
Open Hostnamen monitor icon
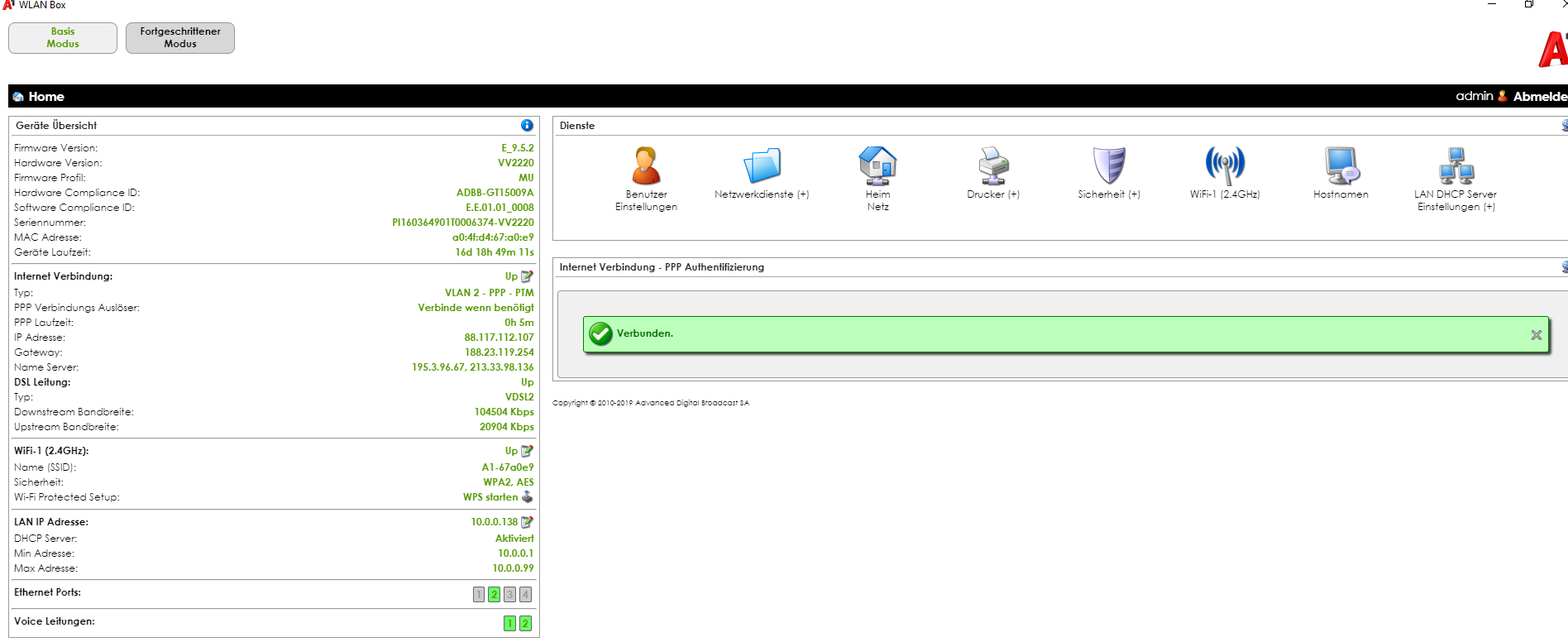click(1341, 165)
